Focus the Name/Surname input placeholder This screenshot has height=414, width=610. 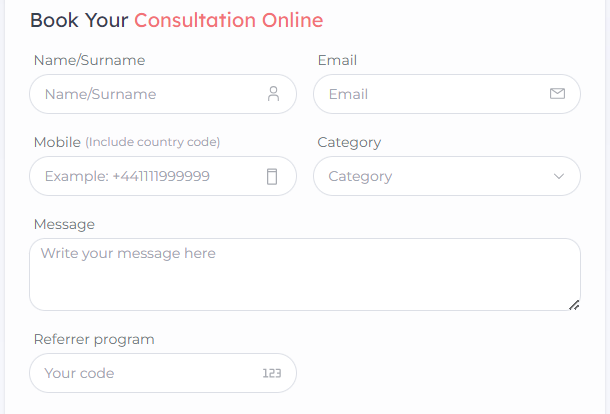pos(100,94)
